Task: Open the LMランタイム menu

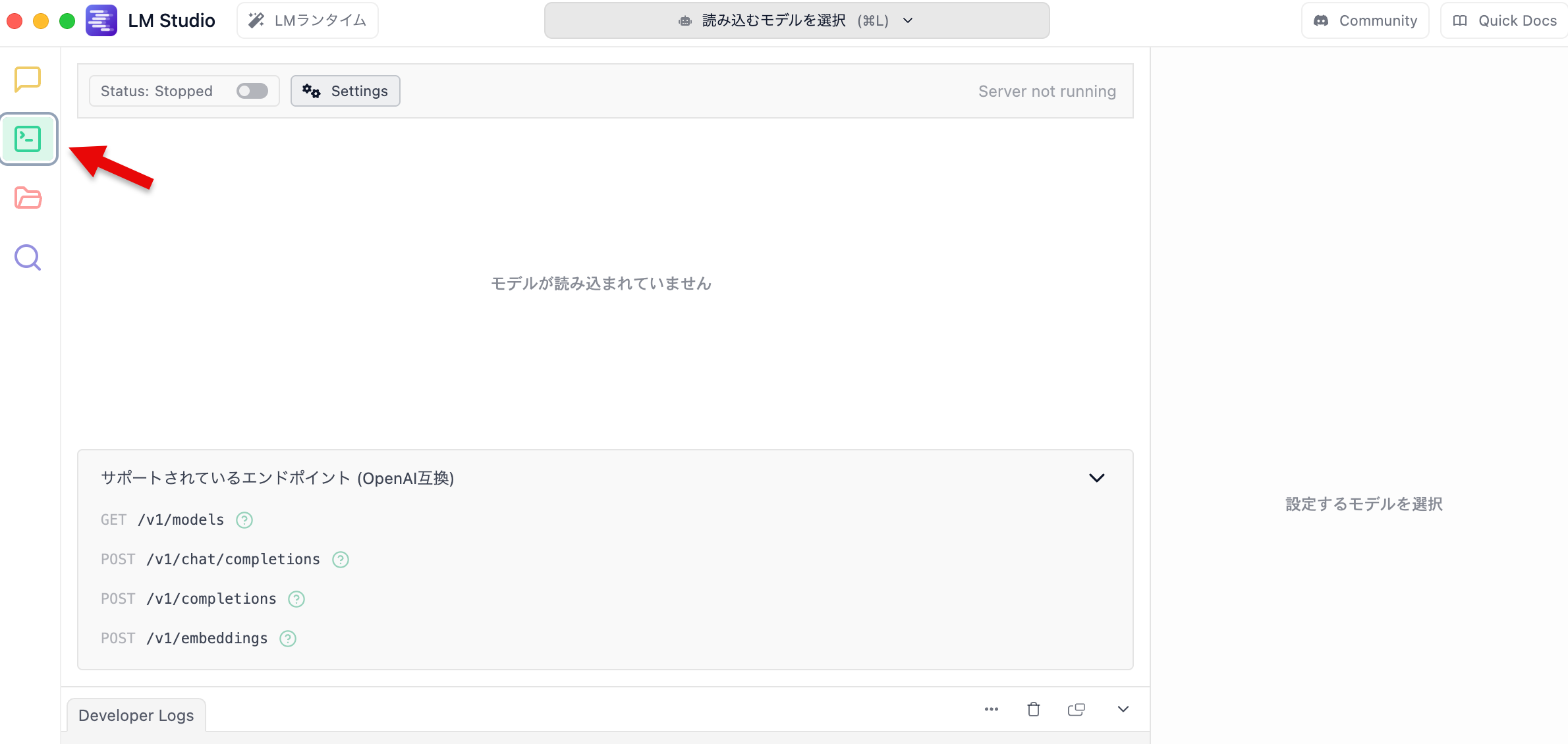Action: coord(308,20)
